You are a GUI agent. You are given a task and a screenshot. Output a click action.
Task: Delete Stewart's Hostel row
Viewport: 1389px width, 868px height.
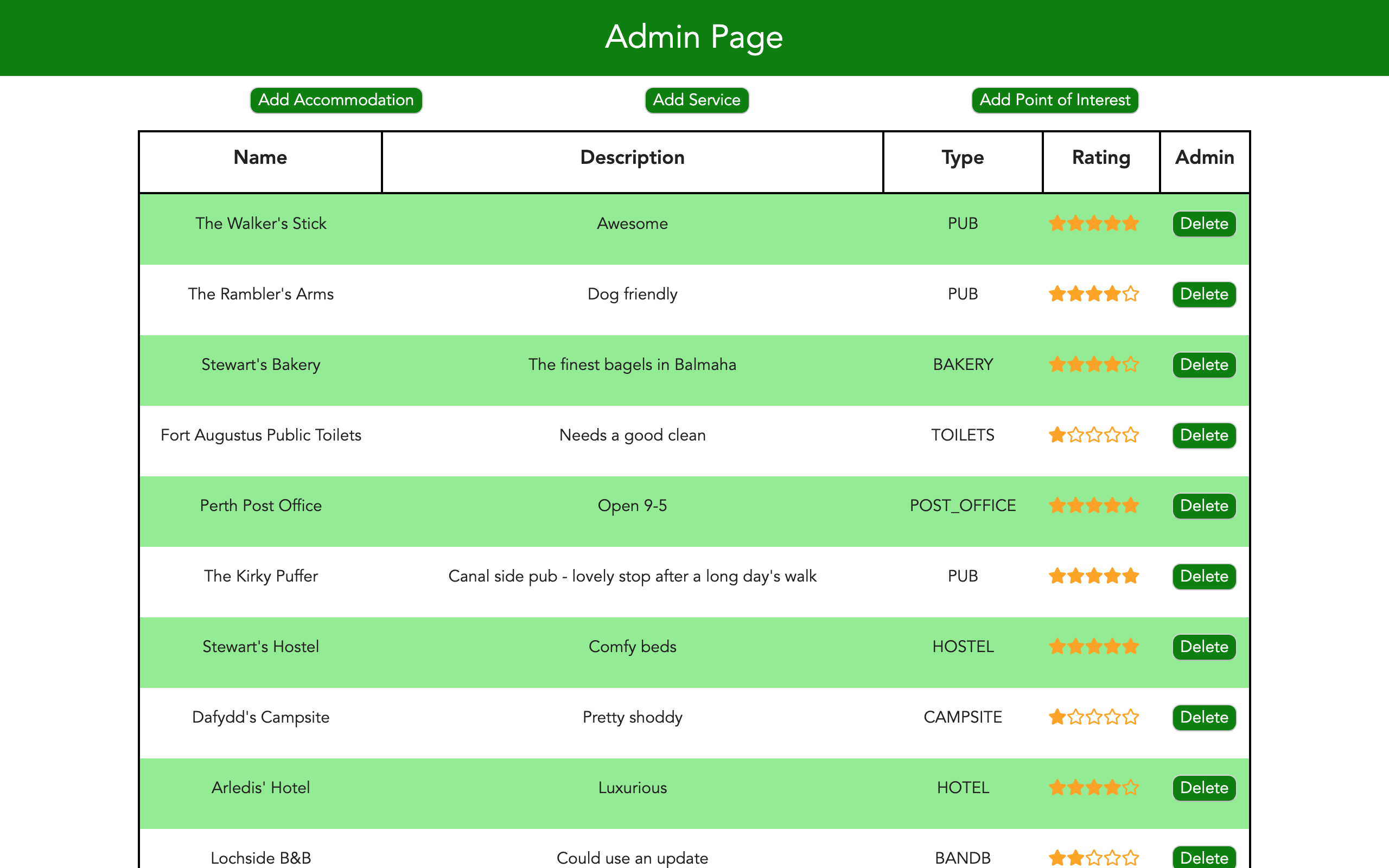[1203, 647]
